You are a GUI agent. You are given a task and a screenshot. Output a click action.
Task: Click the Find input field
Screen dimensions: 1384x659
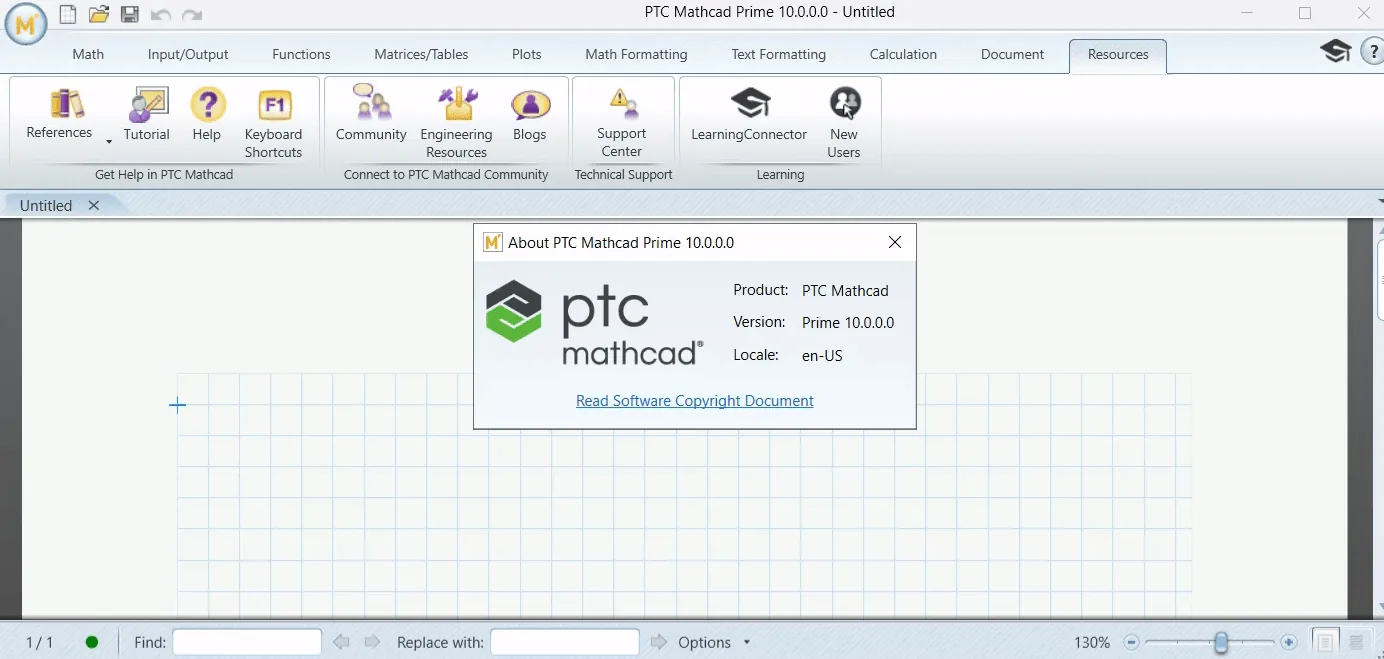[x=247, y=642]
